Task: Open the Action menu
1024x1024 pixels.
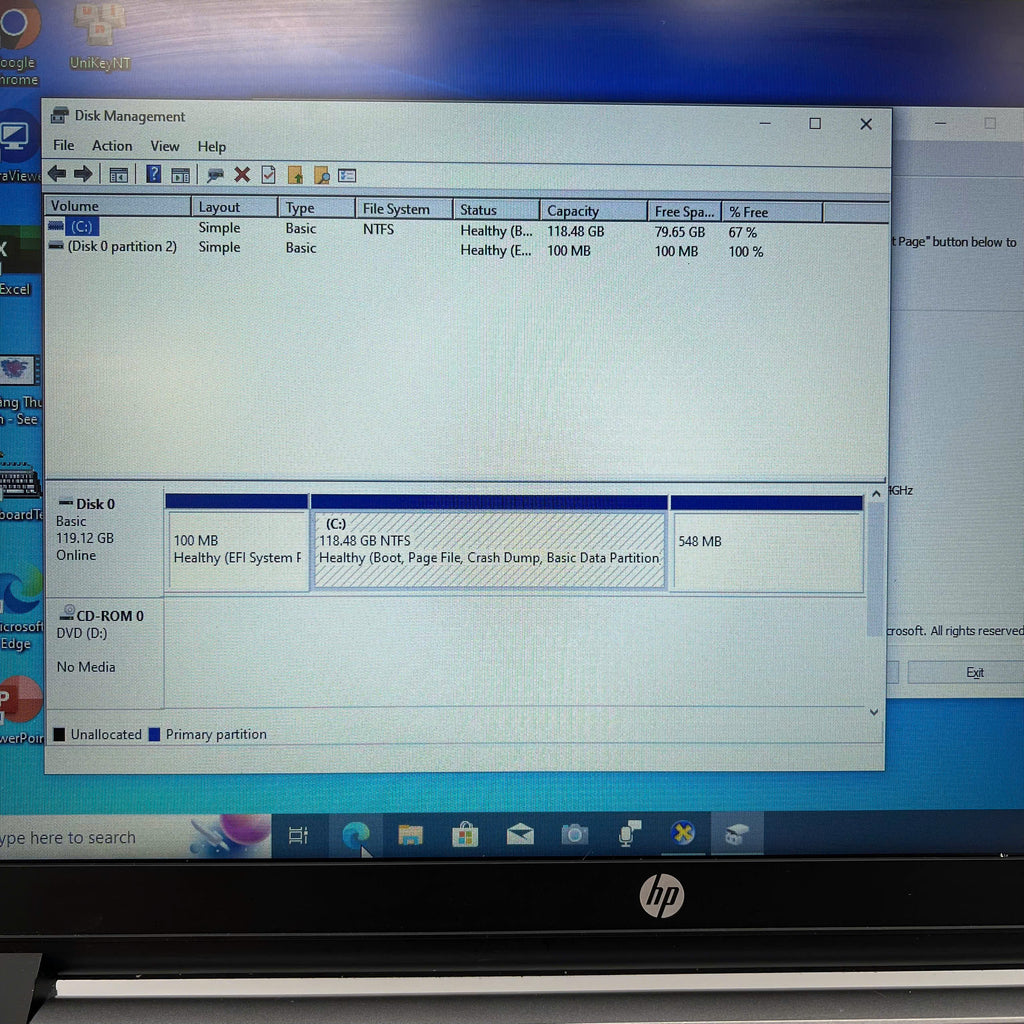Action: 112,146
